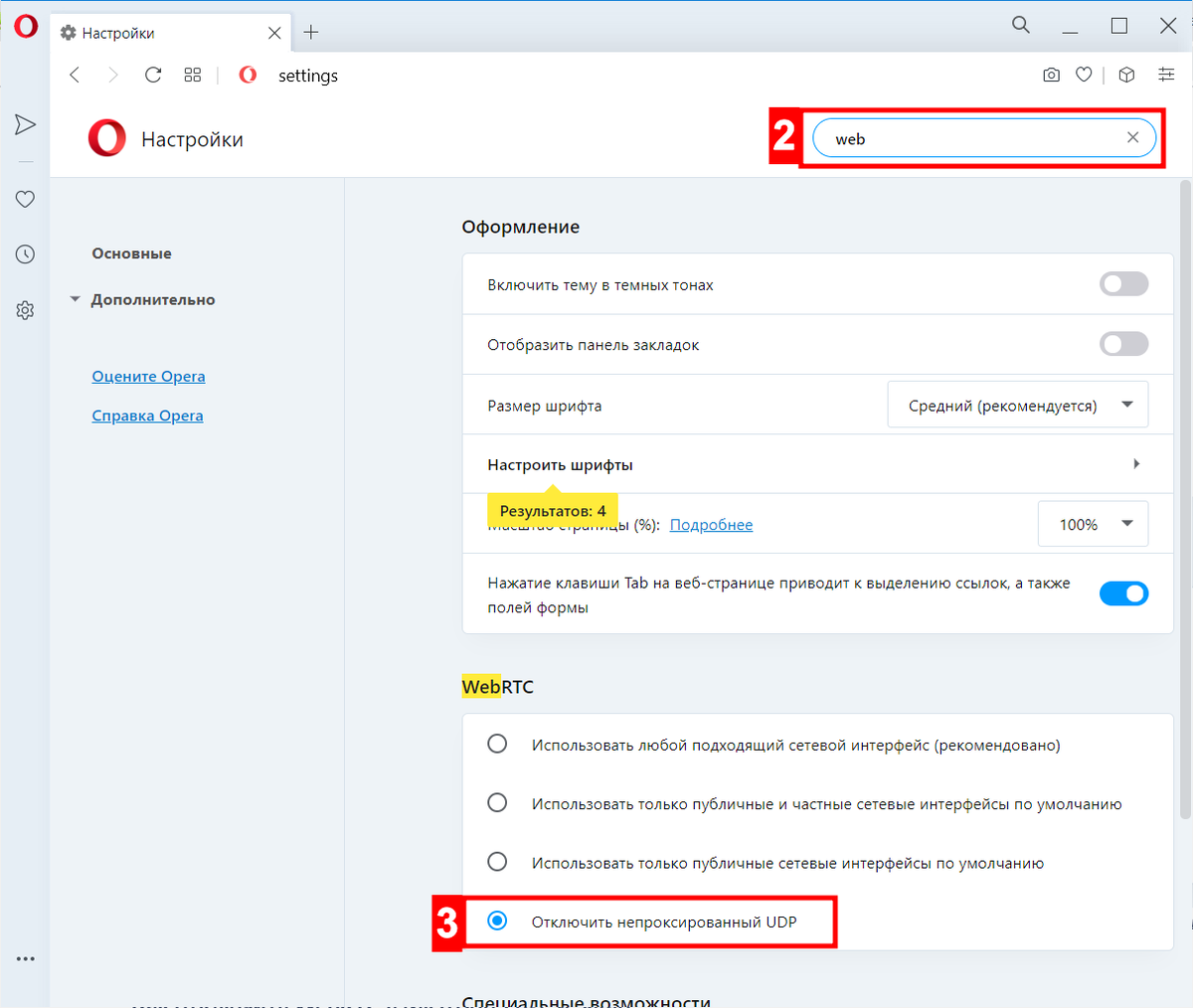The height and width of the screenshot is (1008, 1193).
Task: Select 'Основные' in the settings menu
Action: [x=130, y=252]
